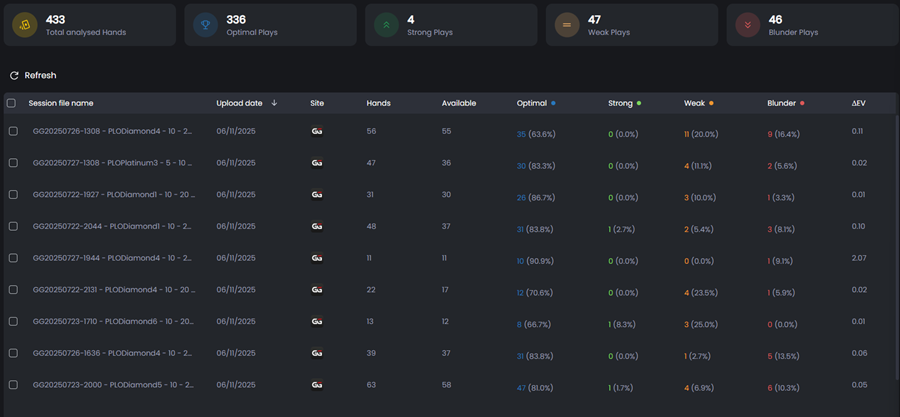Sort by Blunder column header
This screenshot has height=417, width=900.
[x=781, y=103]
